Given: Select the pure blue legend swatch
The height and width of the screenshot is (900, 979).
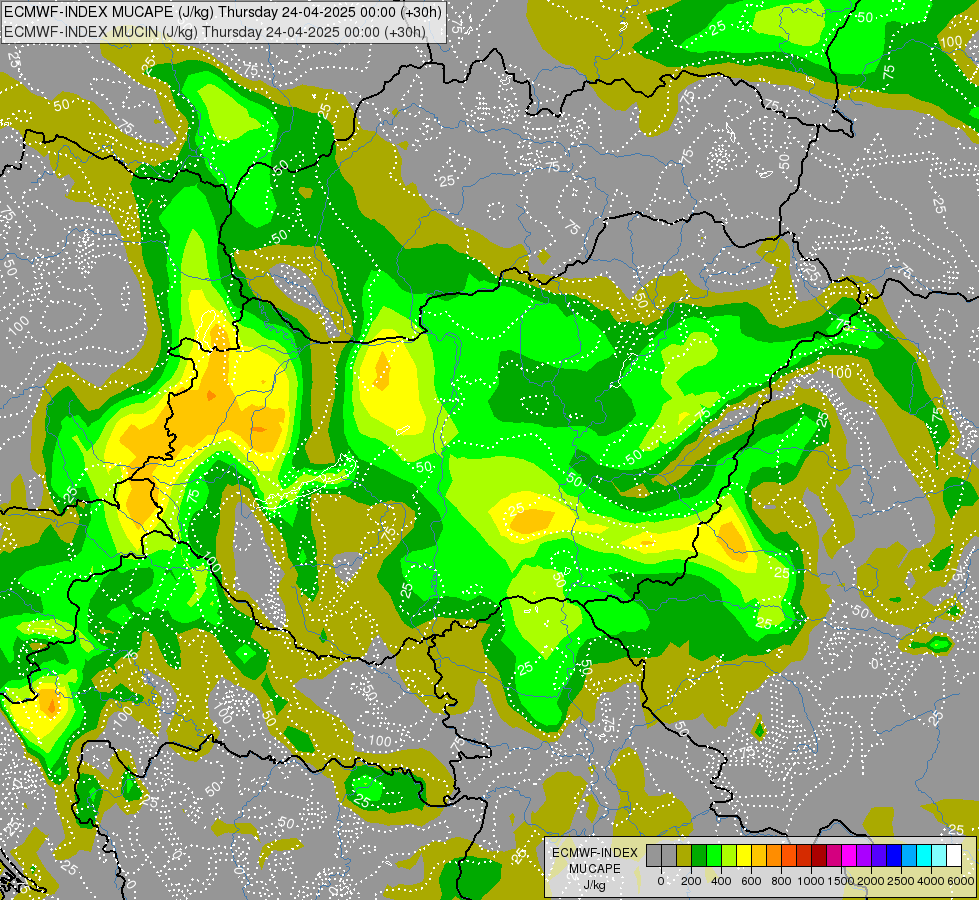Looking at the screenshot, I should [x=893, y=856].
